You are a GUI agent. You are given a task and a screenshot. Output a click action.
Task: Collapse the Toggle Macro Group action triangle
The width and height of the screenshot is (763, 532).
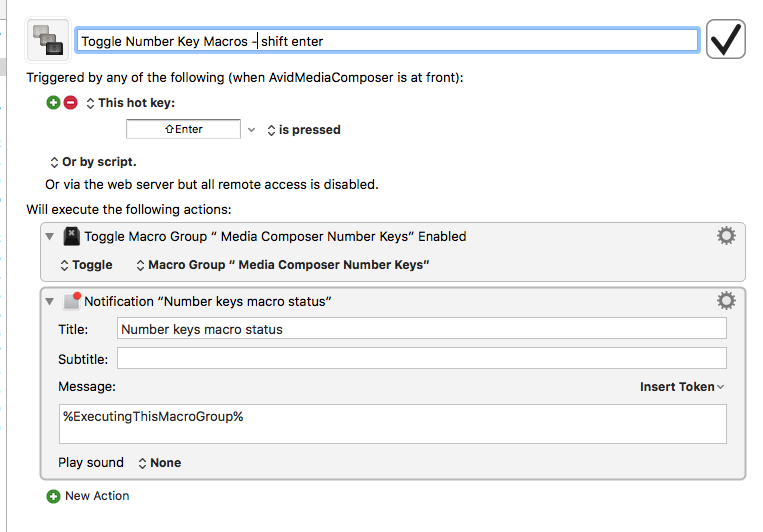(x=49, y=237)
